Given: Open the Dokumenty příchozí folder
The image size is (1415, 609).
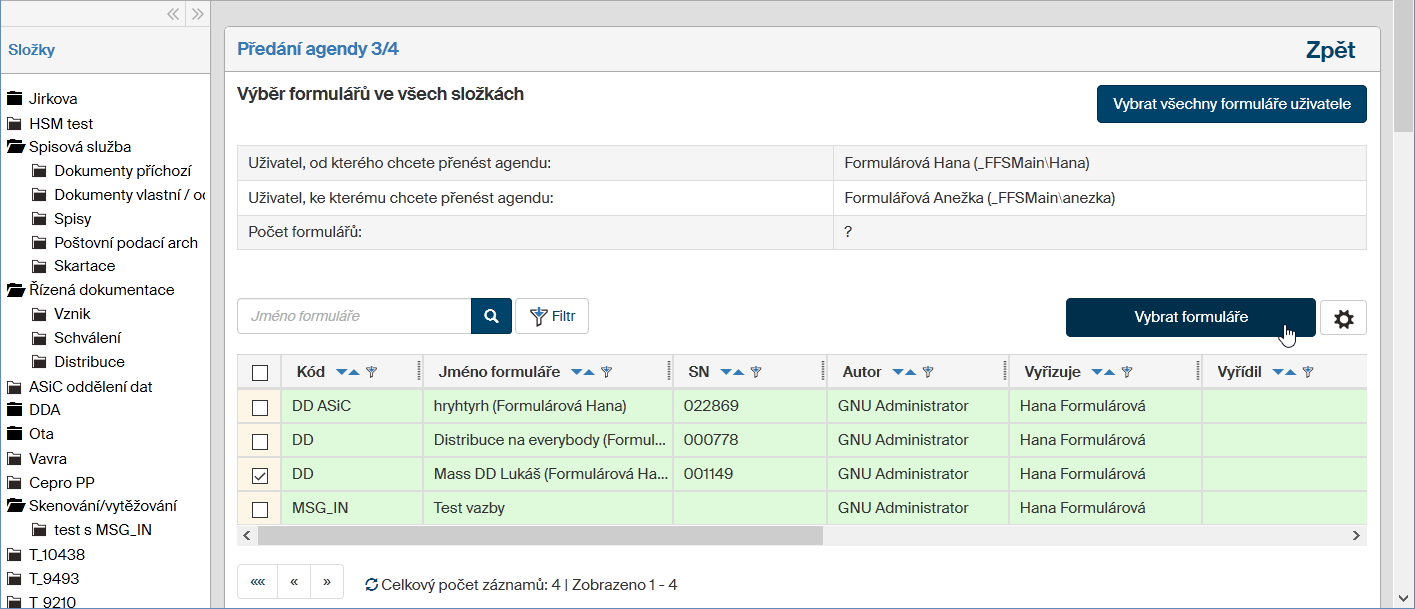Looking at the screenshot, I should pos(122,171).
